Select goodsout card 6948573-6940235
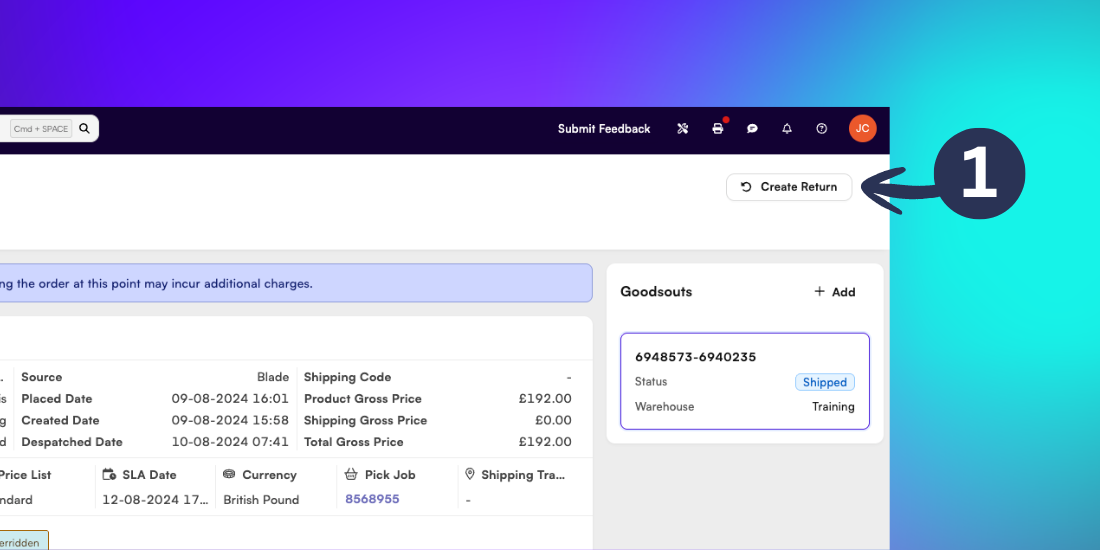1100x550 pixels. click(745, 381)
